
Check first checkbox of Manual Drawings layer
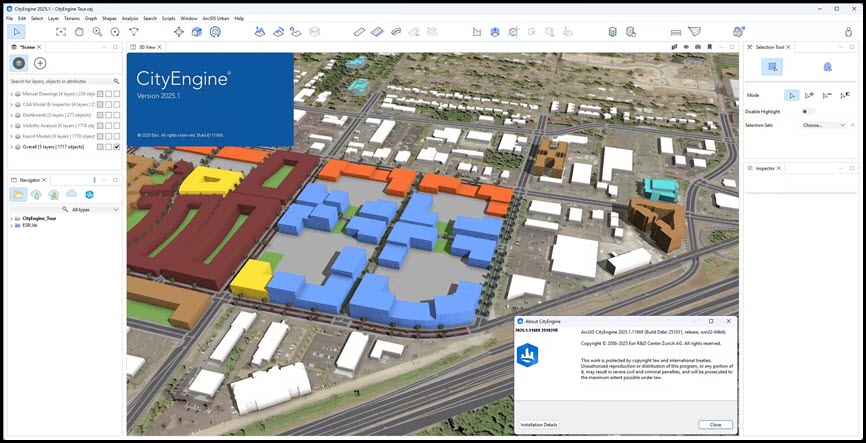(x=100, y=94)
